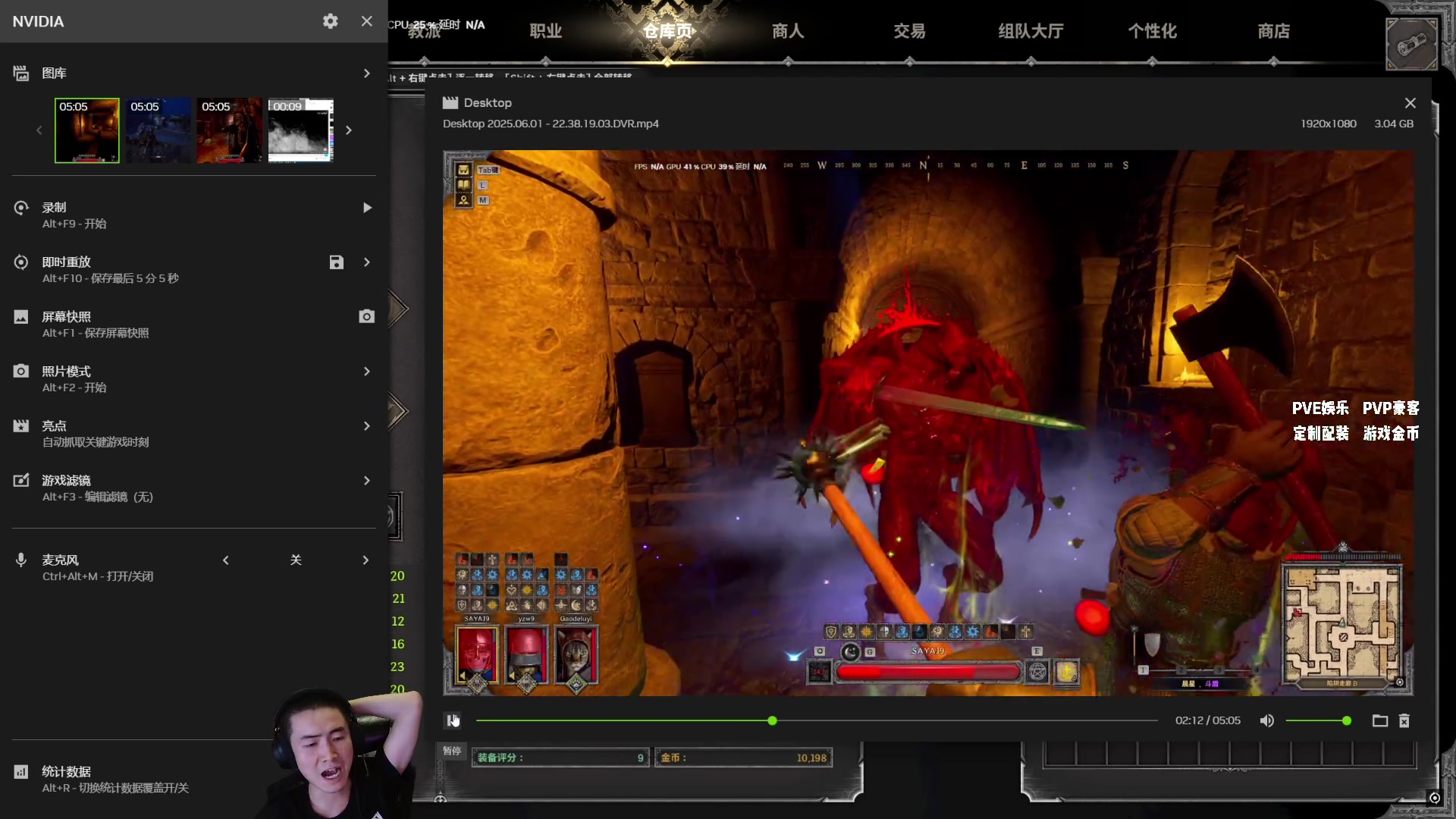Click the 照片模式 camera icon
Image resolution: width=1456 pixels, height=819 pixels.
[x=21, y=372]
